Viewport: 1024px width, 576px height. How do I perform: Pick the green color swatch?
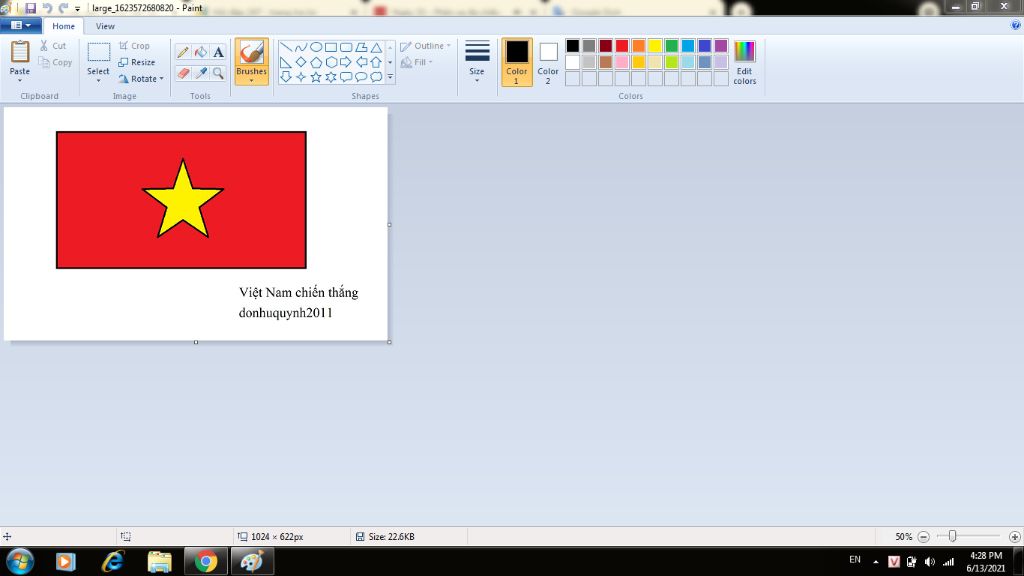point(671,46)
